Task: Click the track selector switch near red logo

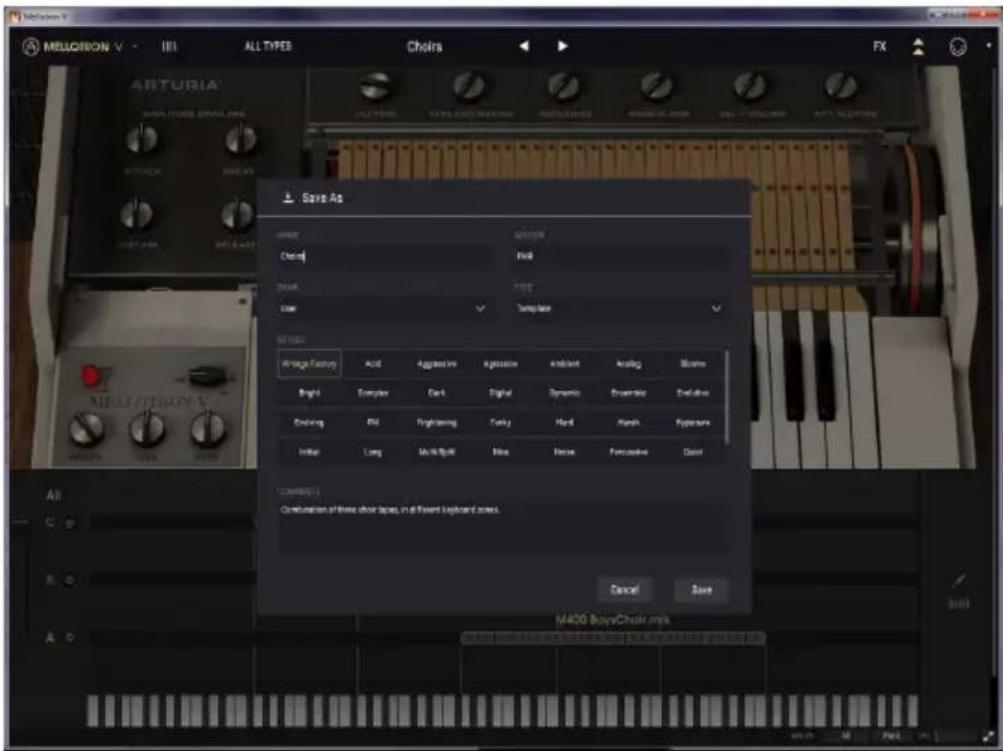Action: click(206, 376)
